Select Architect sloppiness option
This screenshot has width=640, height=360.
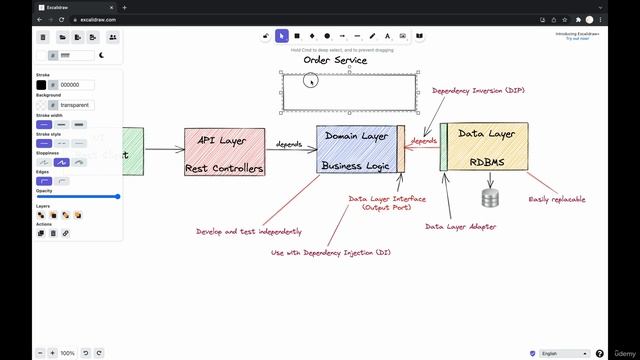coord(44,162)
